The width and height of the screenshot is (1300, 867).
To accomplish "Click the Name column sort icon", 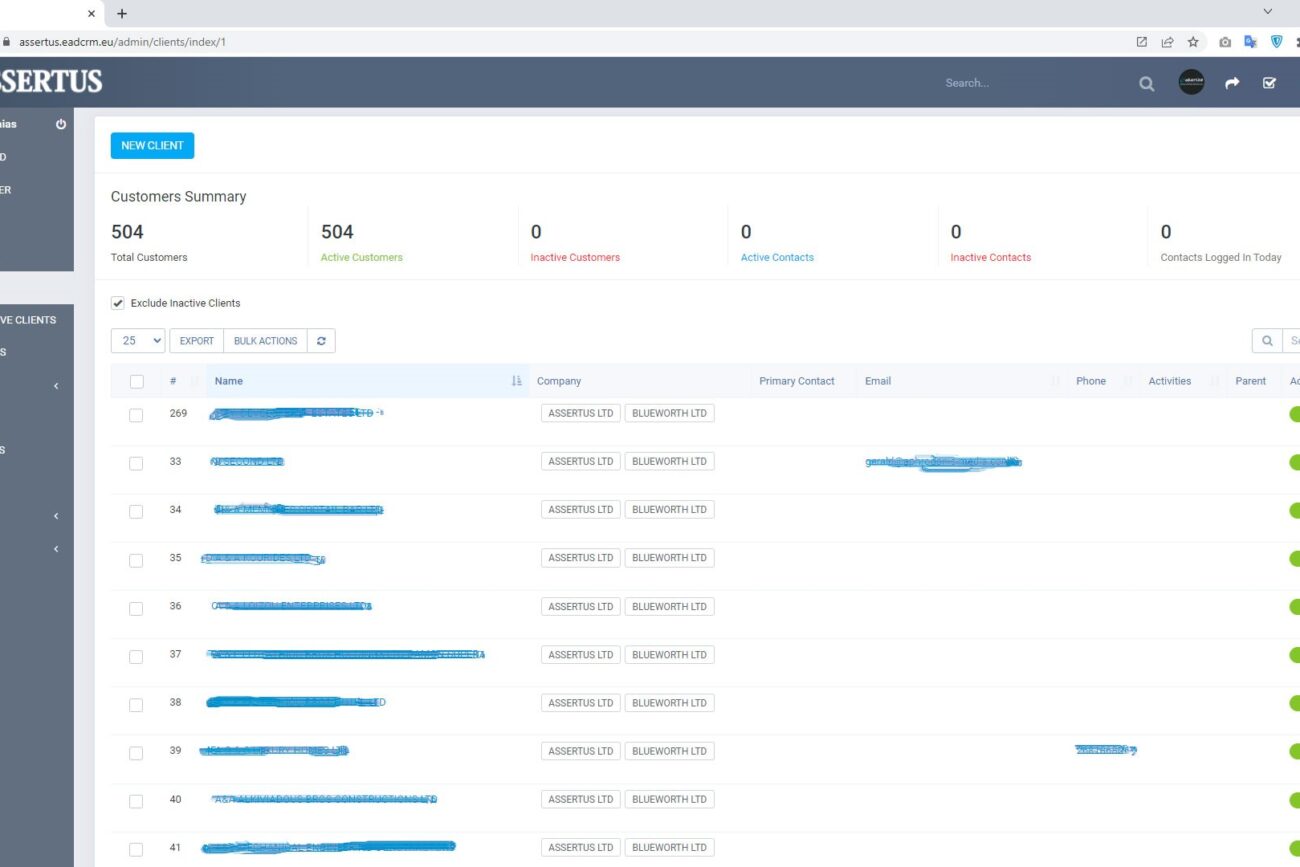I will click(516, 381).
